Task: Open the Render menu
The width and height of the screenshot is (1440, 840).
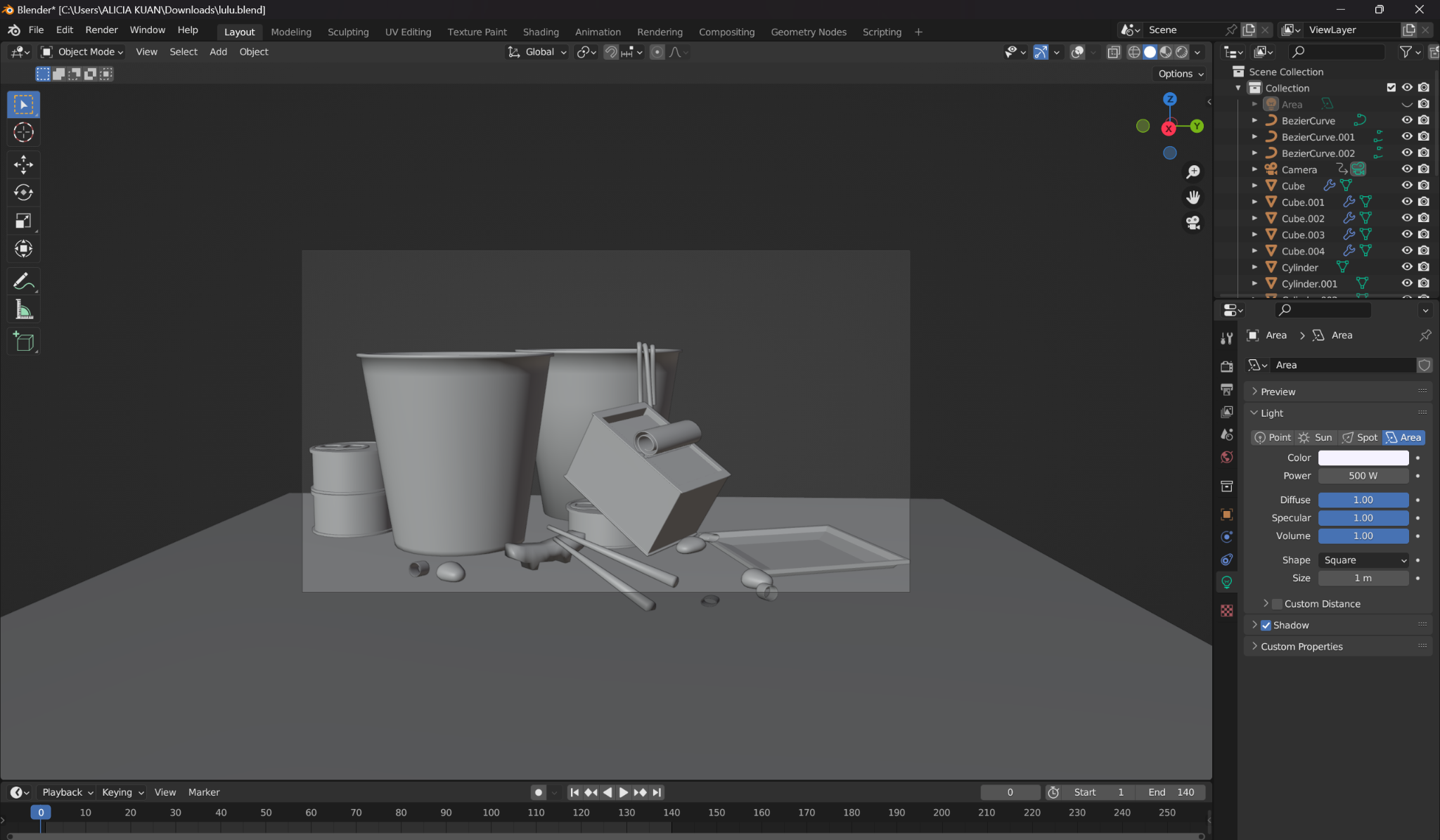Action: 101,30
